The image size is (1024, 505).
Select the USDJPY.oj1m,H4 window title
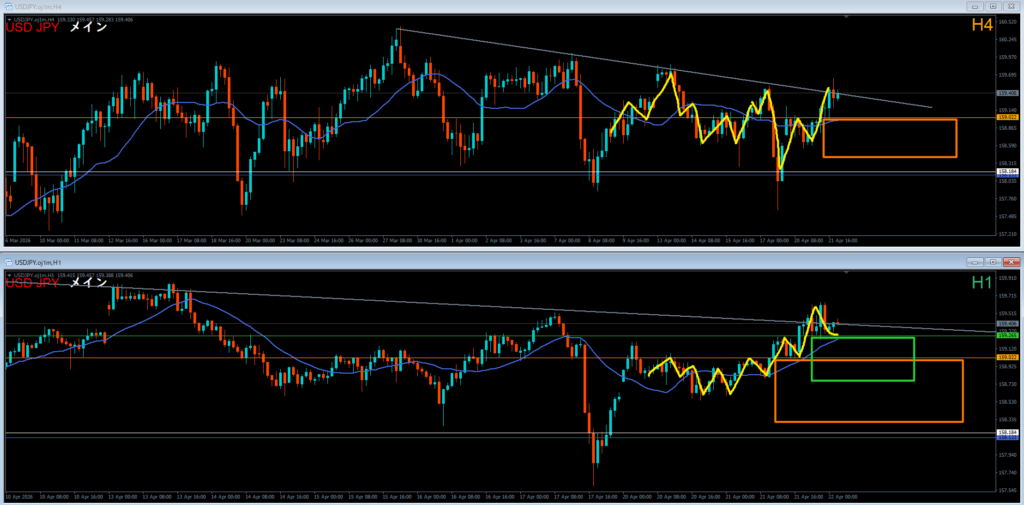click(37, 6)
